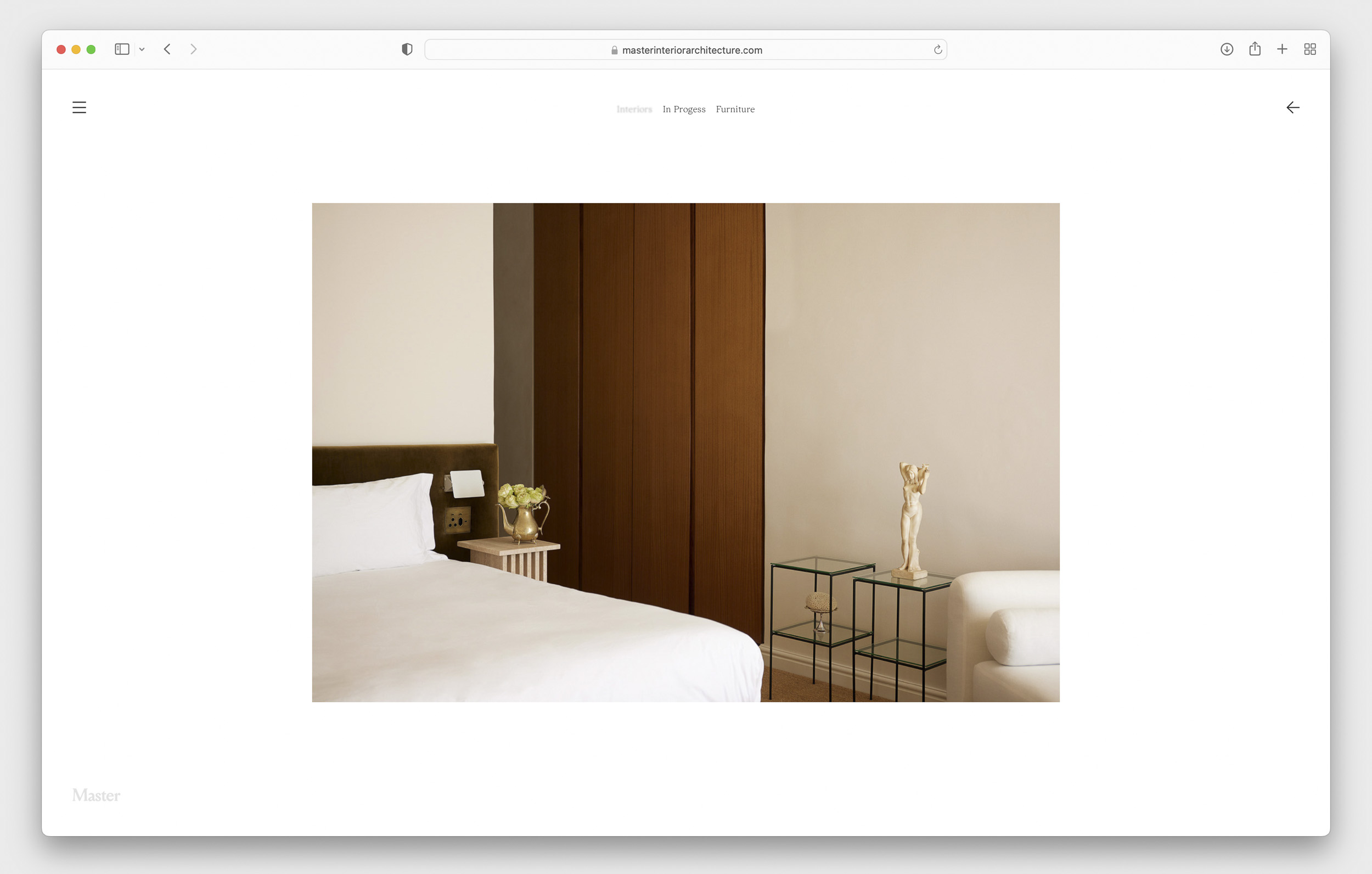
Task: Click the Share icon
Action: pyautogui.click(x=1255, y=49)
